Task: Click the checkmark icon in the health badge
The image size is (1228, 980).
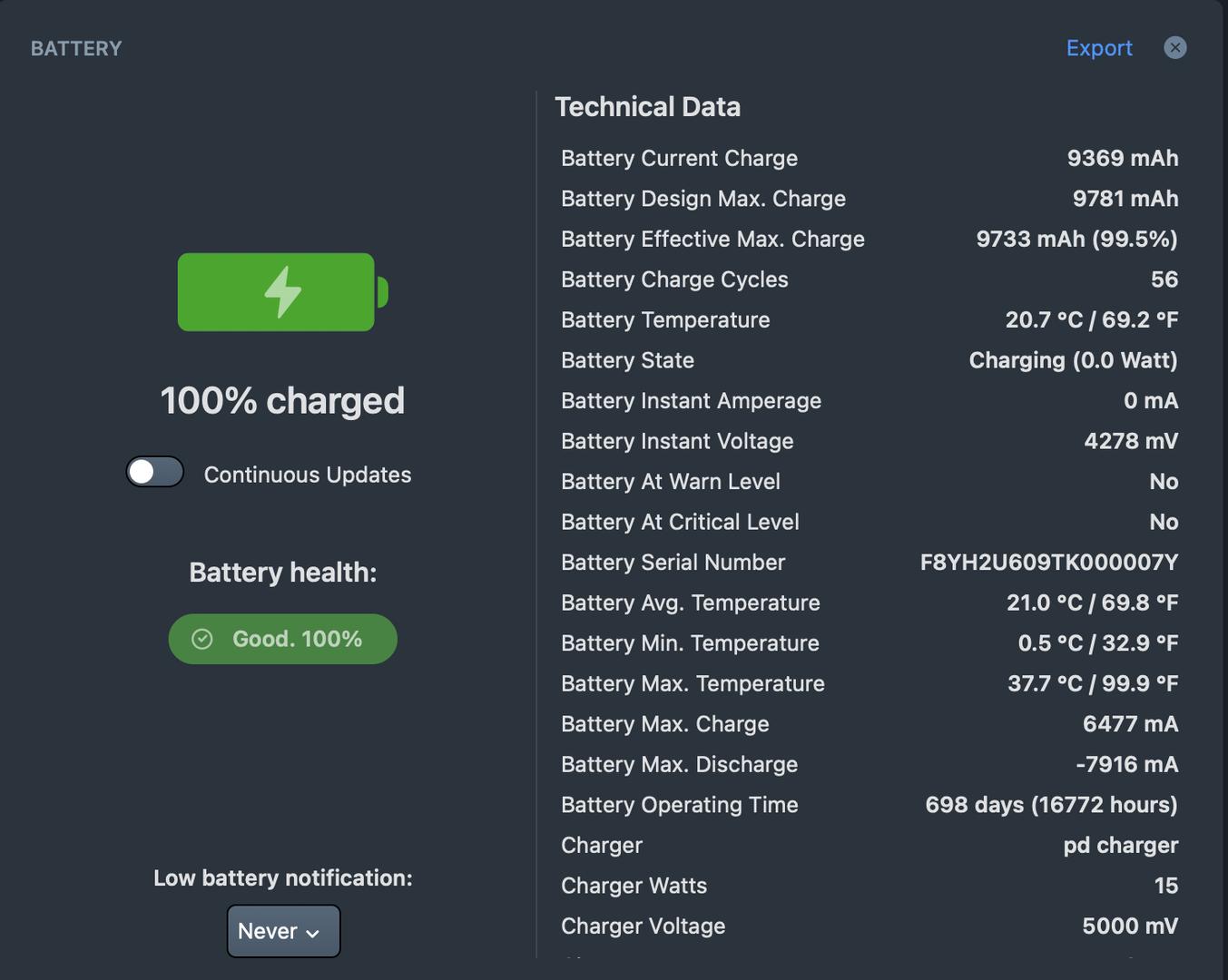Action: click(202, 640)
